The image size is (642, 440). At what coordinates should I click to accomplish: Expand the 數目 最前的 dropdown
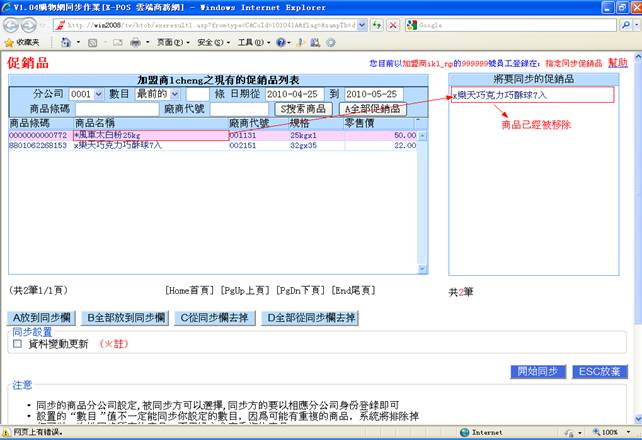pos(158,93)
